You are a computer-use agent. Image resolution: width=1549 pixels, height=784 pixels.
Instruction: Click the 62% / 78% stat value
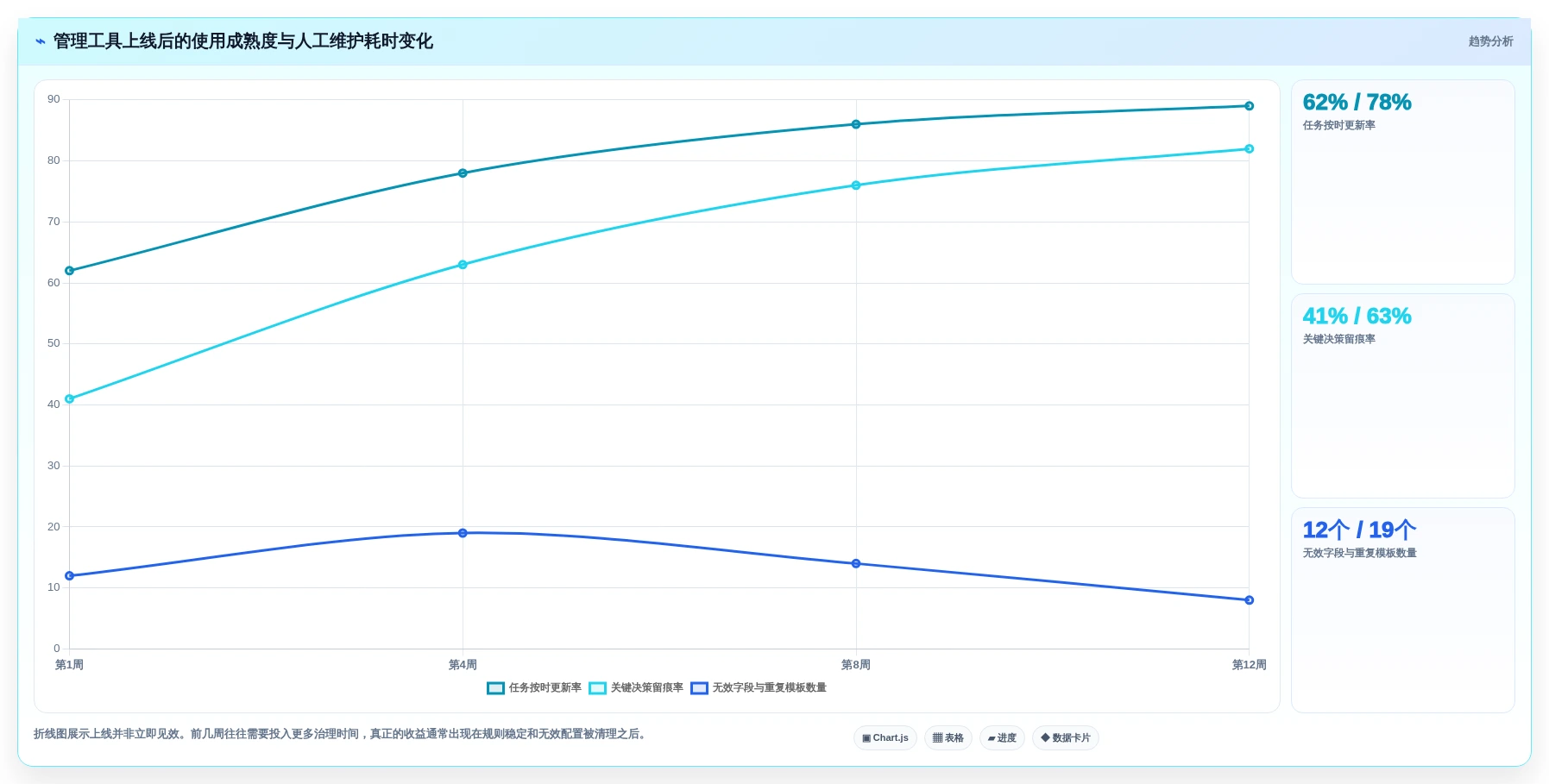(1357, 103)
